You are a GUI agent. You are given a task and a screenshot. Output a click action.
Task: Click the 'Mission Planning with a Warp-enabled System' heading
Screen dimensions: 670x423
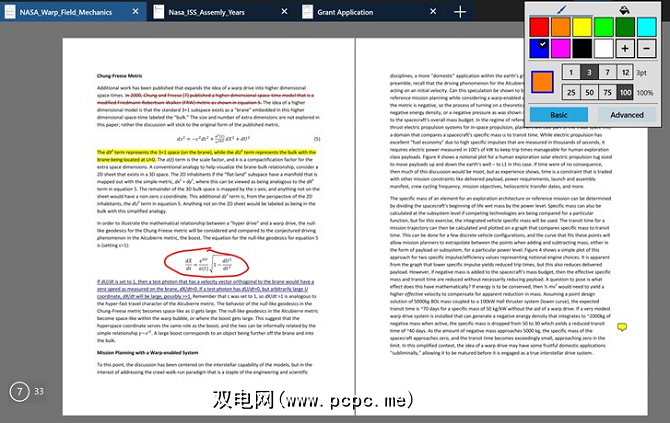147,352
